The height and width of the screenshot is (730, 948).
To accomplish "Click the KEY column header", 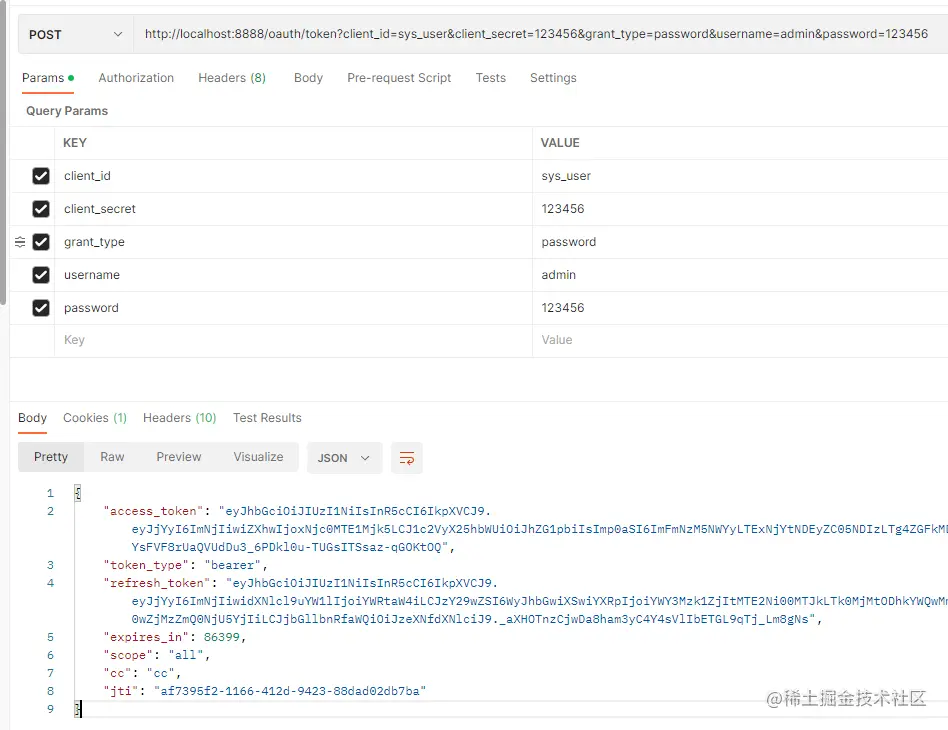I will (75, 143).
